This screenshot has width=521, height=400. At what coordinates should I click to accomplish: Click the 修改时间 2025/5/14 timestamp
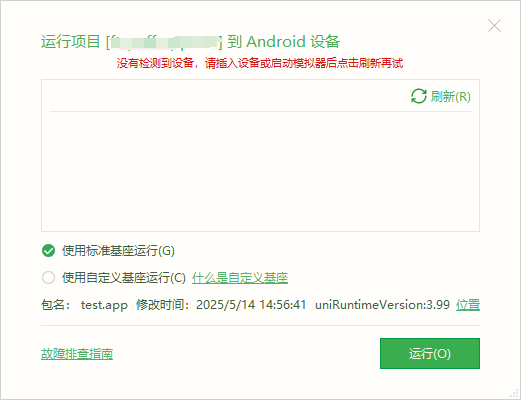[221, 305]
